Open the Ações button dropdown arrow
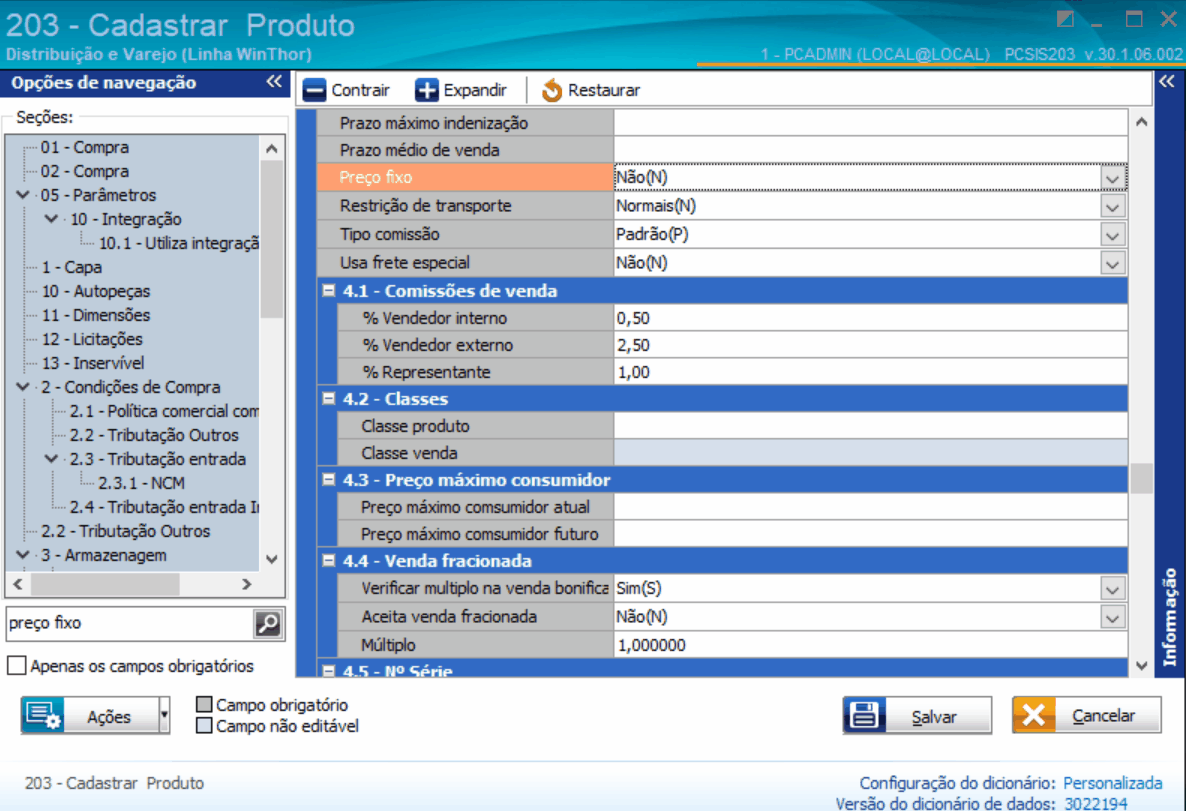1186x811 pixels. pyautogui.click(x=164, y=715)
